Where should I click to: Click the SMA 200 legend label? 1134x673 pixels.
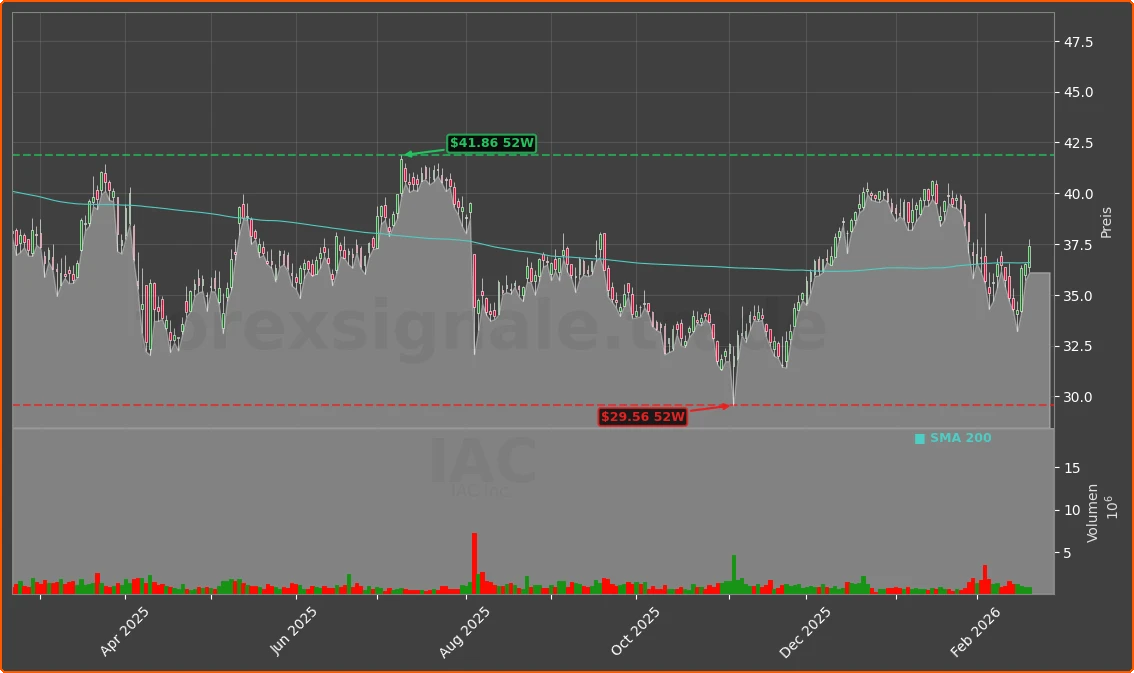point(960,437)
